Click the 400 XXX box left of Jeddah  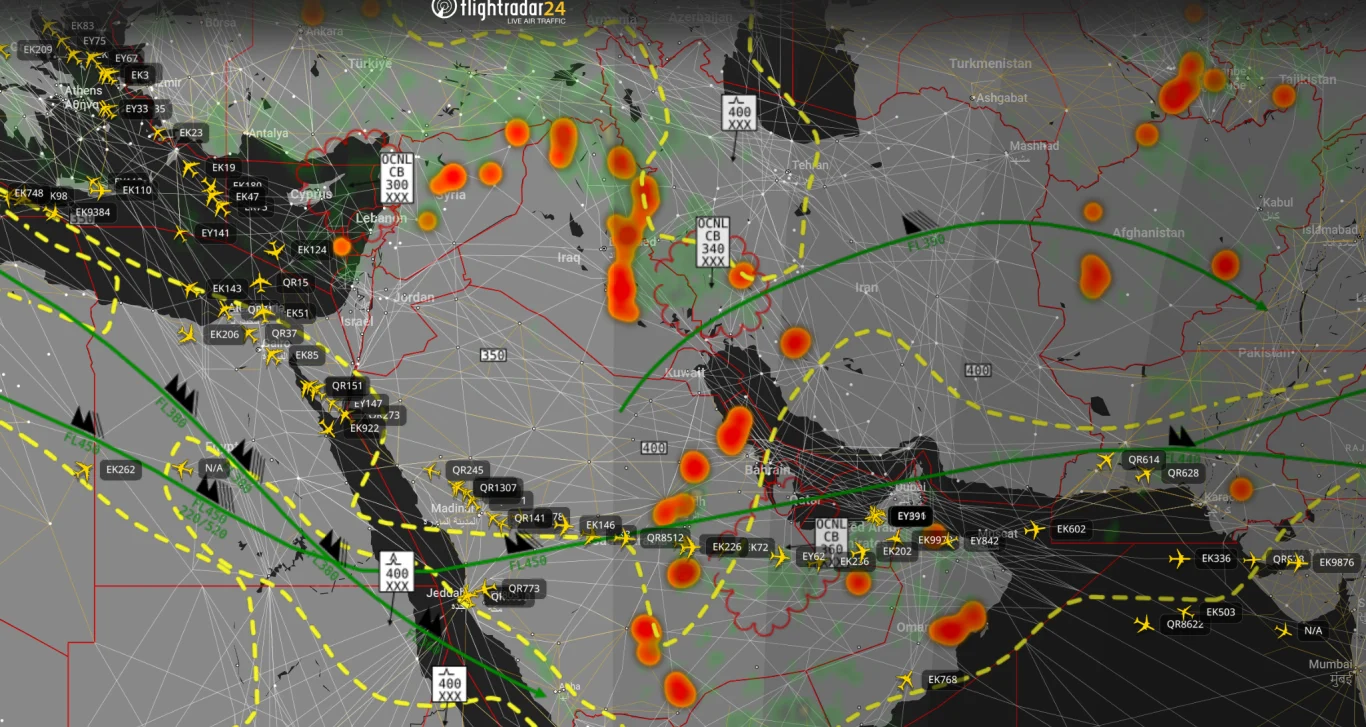397,572
